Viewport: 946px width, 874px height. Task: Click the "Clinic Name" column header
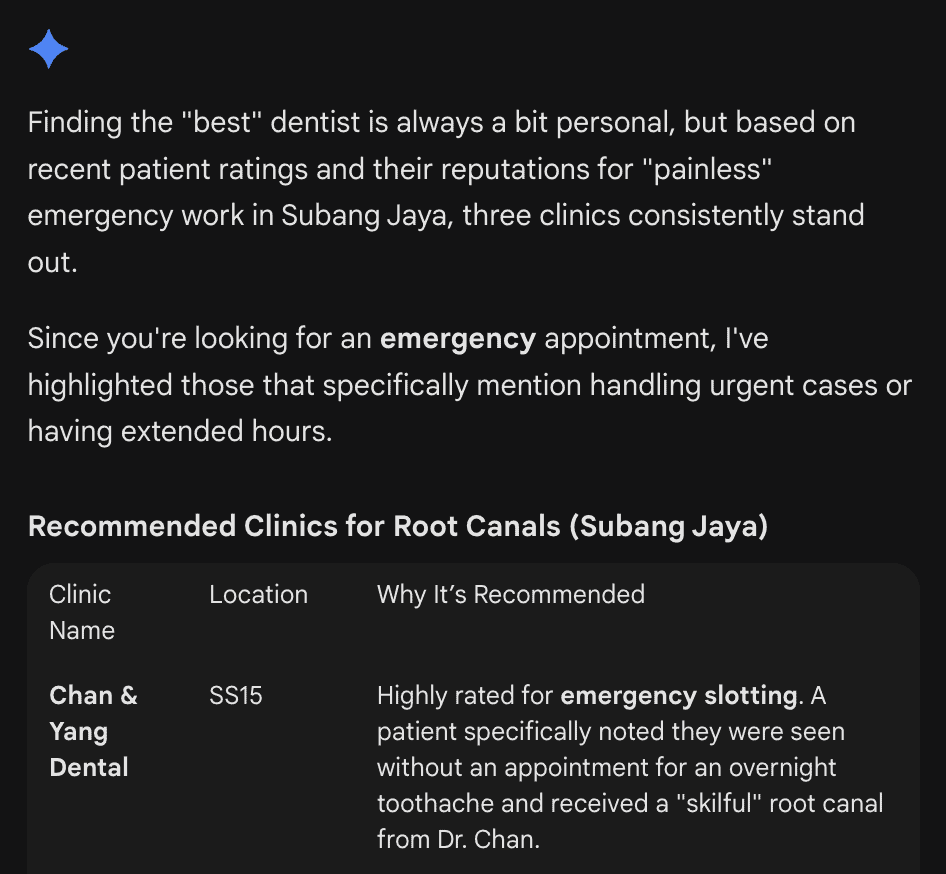point(81,612)
